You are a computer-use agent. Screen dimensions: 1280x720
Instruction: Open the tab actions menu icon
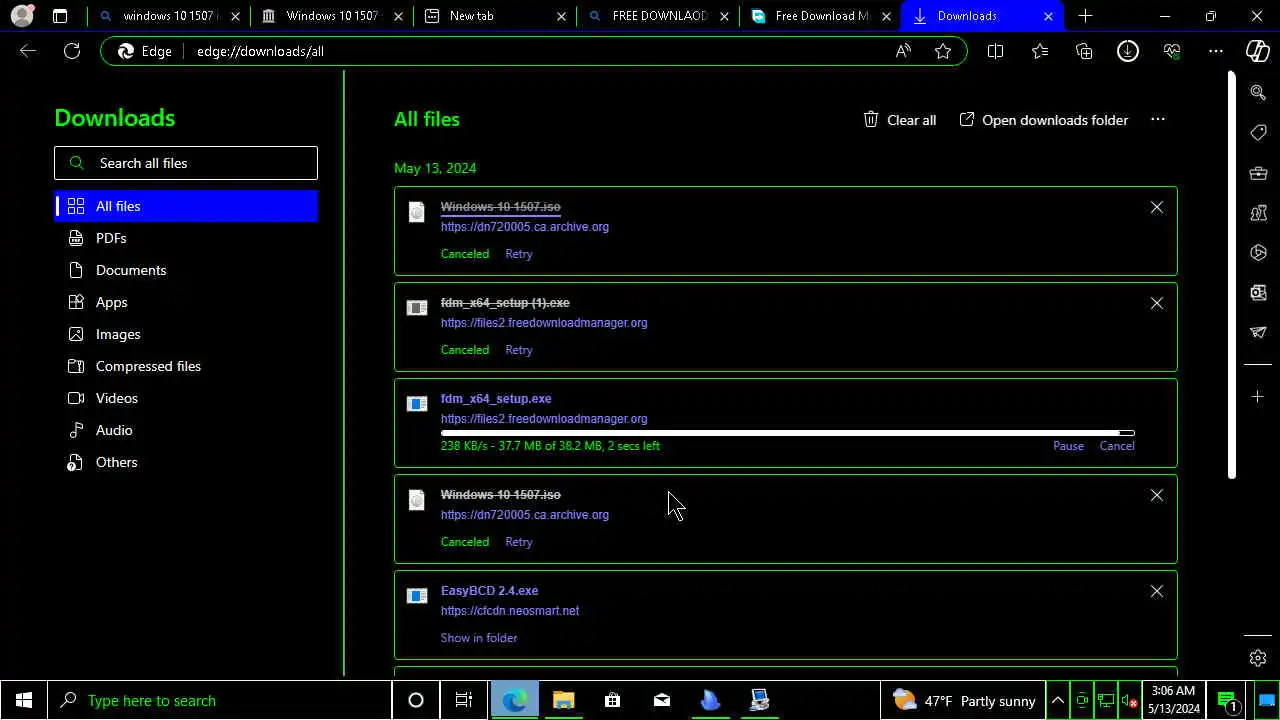(60, 16)
